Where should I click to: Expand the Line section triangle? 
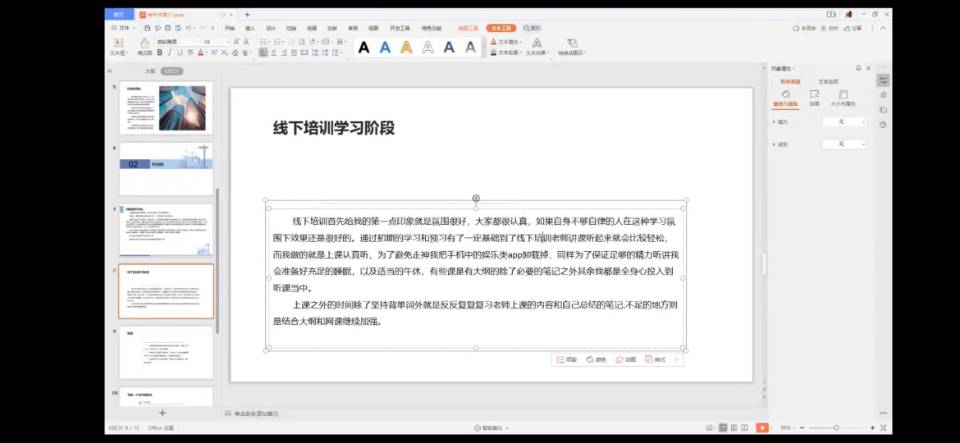[775, 145]
